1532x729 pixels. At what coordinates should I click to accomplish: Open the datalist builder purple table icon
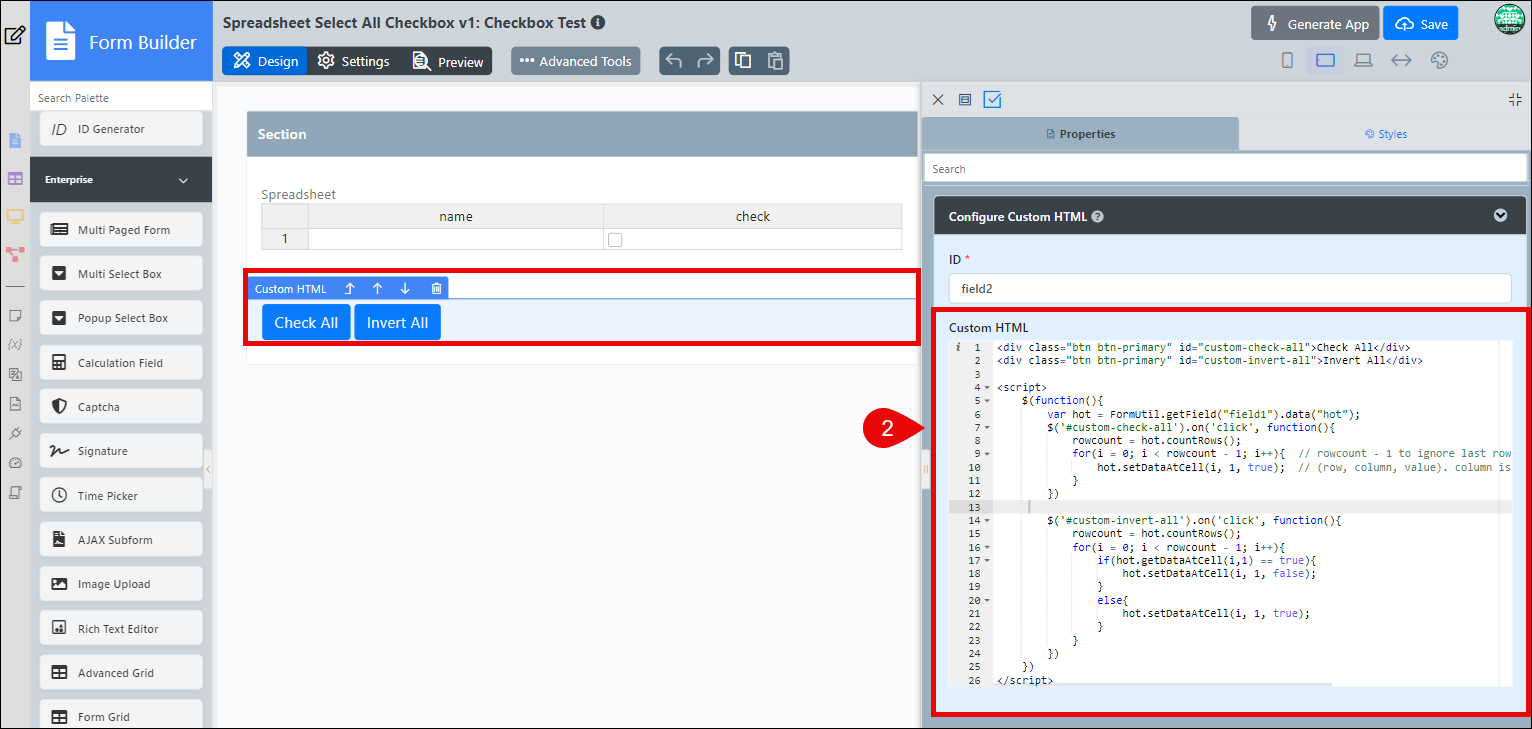coord(14,178)
